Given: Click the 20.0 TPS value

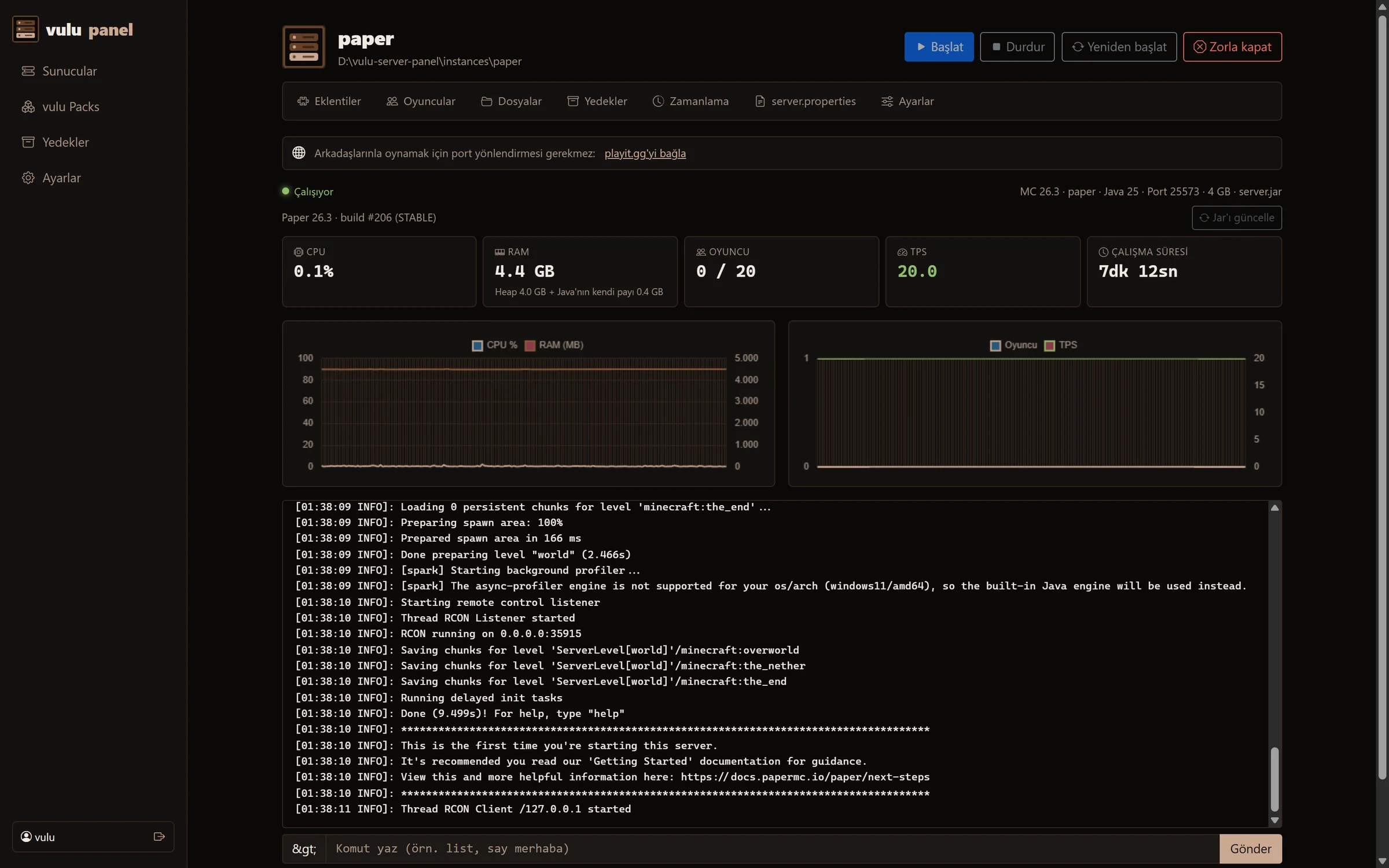Looking at the screenshot, I should click(x=917, y=271).
